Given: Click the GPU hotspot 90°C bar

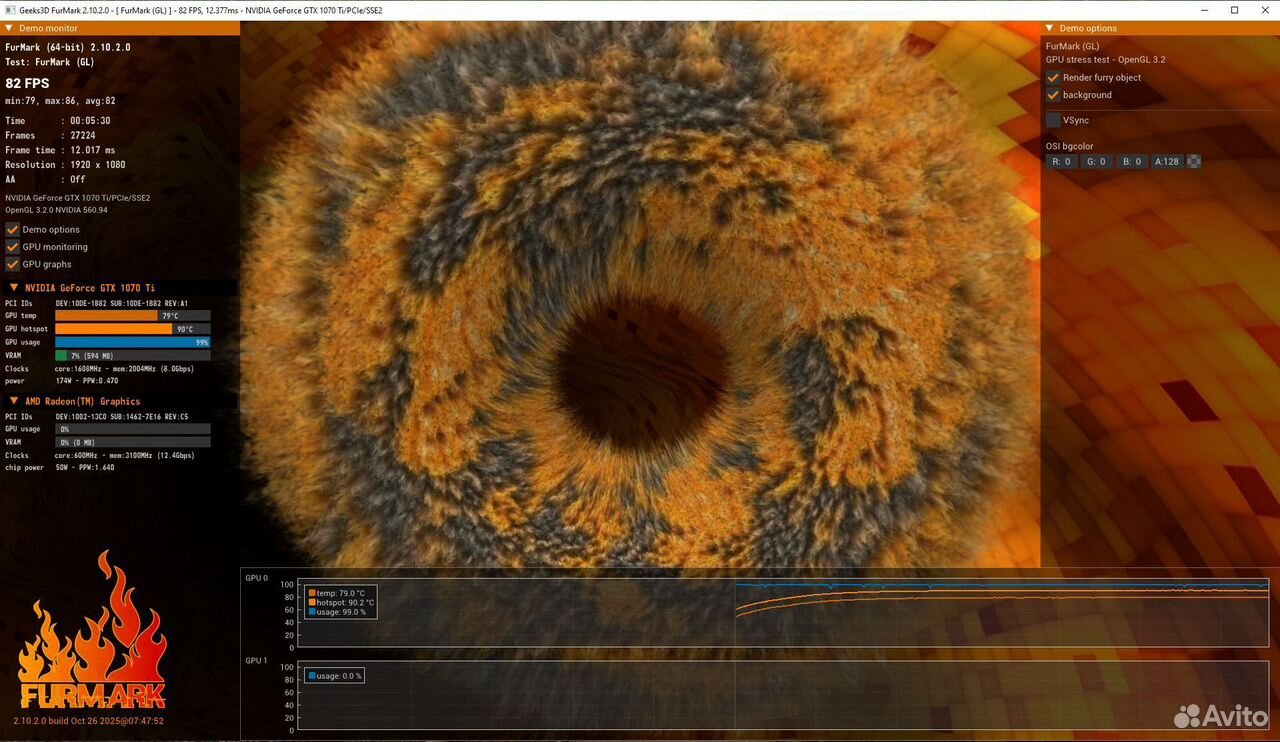Looking at the screenshot, I should [132, 329].
